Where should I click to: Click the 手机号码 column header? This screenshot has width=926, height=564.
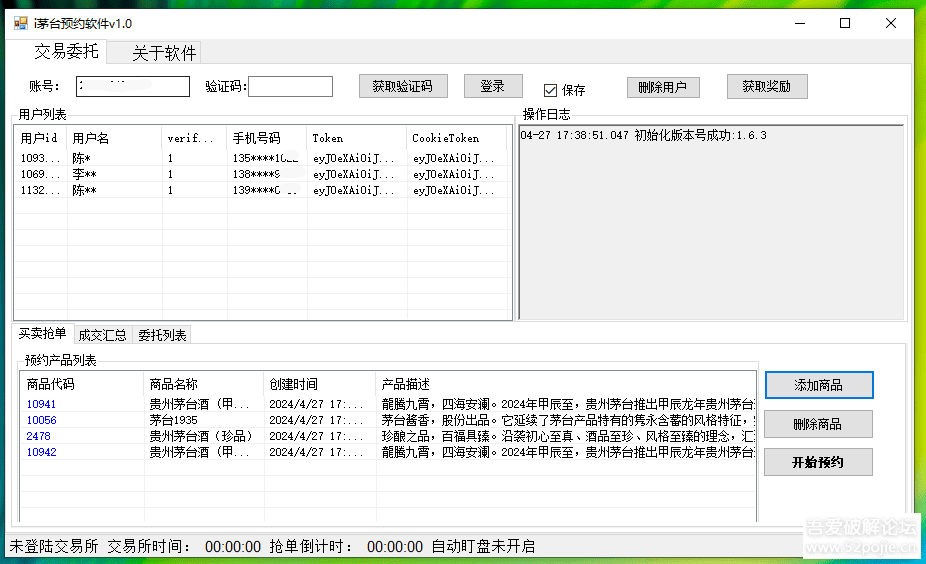coord(267,138)
